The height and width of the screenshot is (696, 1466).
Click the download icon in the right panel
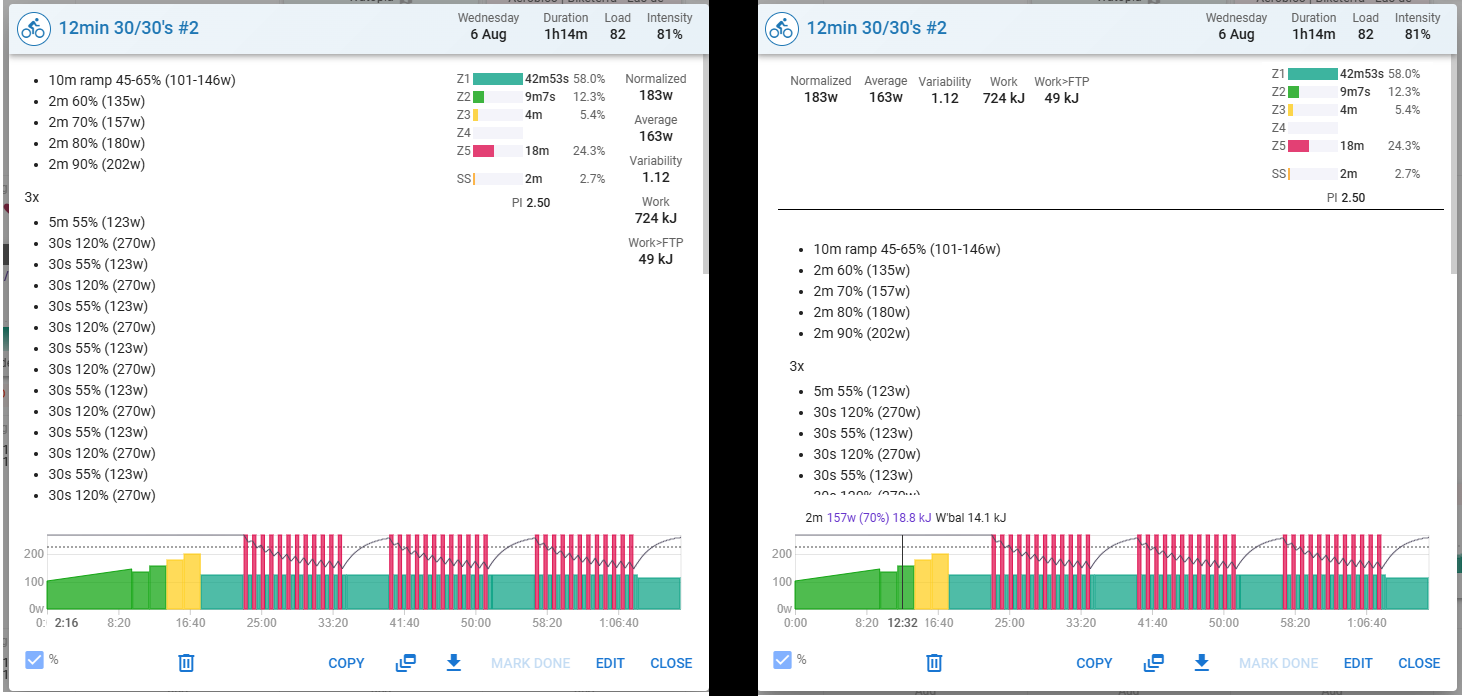click(1202, 663)
